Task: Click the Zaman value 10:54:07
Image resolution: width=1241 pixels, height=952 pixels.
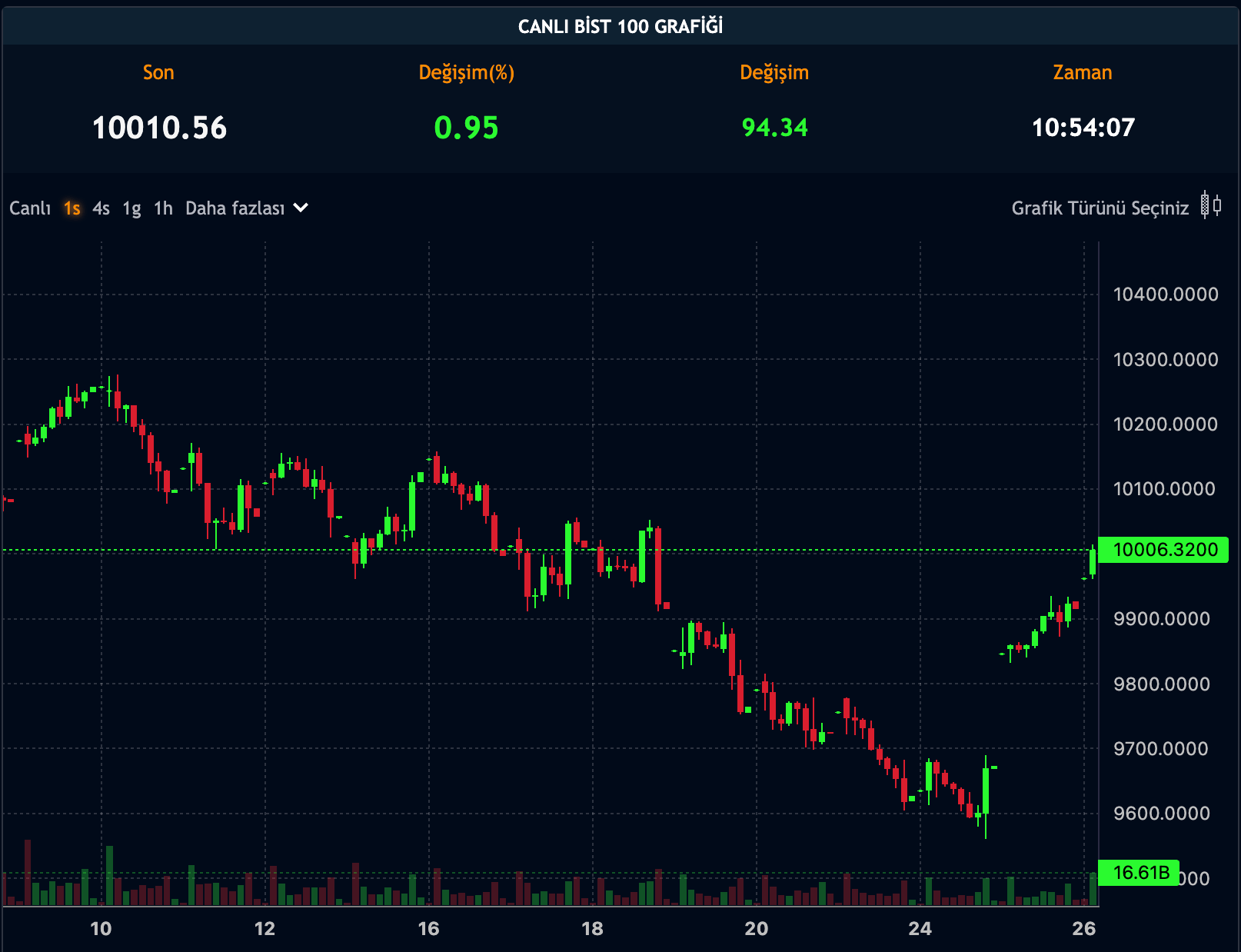Action: [x=1083, y=128]
